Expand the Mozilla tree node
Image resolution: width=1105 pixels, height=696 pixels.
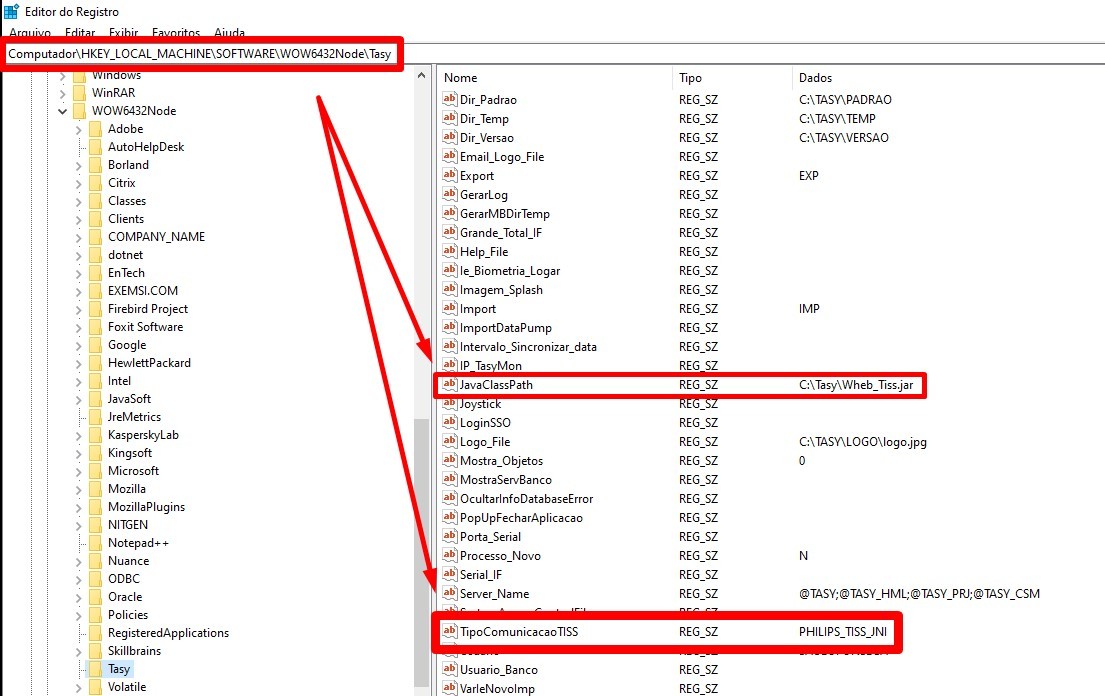80,488
